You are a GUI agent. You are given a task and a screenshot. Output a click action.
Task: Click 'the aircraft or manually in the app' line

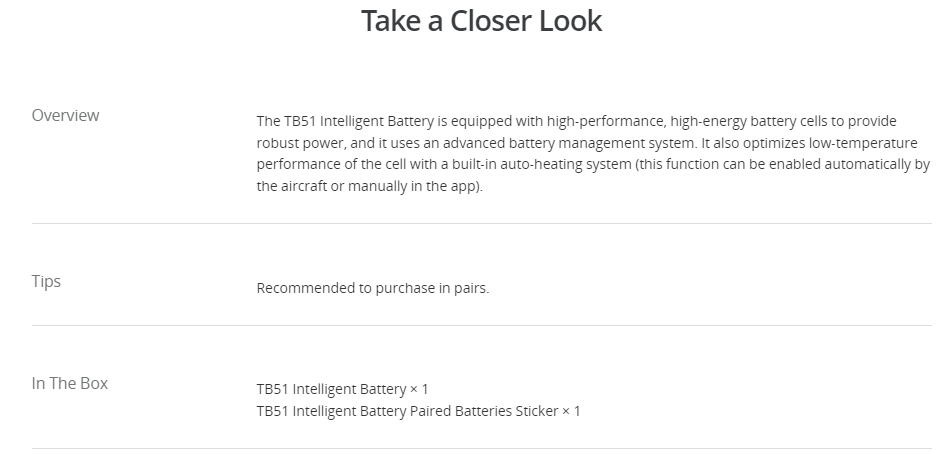(369, 186)
